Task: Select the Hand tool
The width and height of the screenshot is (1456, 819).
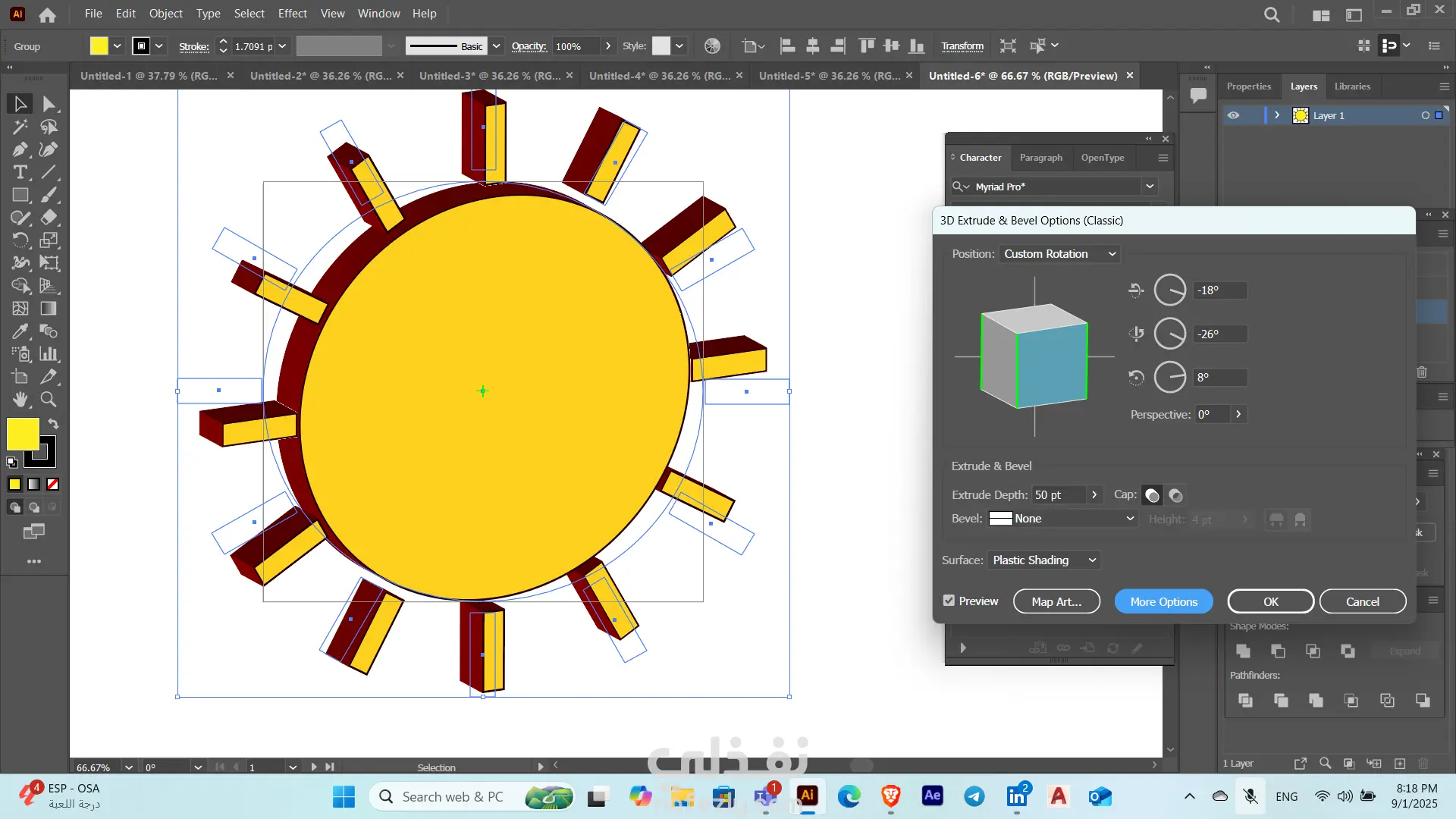Action: point(20,399)
